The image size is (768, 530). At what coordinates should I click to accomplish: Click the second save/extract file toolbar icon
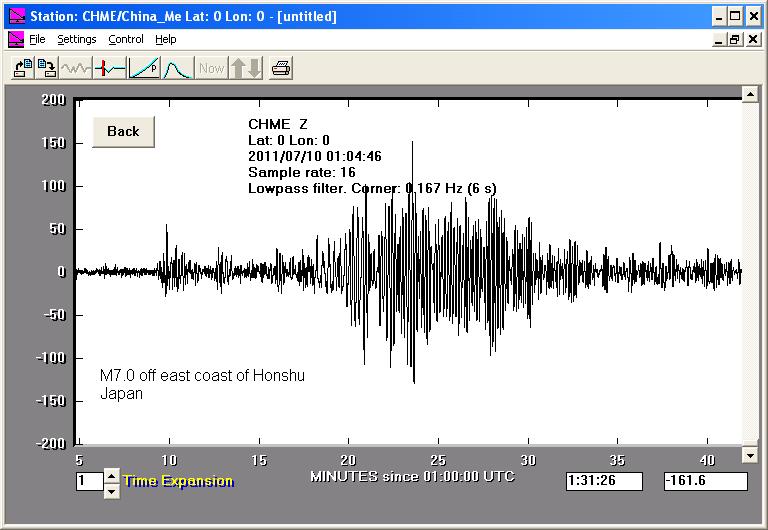pyautogui.click(x=45, y=68)
